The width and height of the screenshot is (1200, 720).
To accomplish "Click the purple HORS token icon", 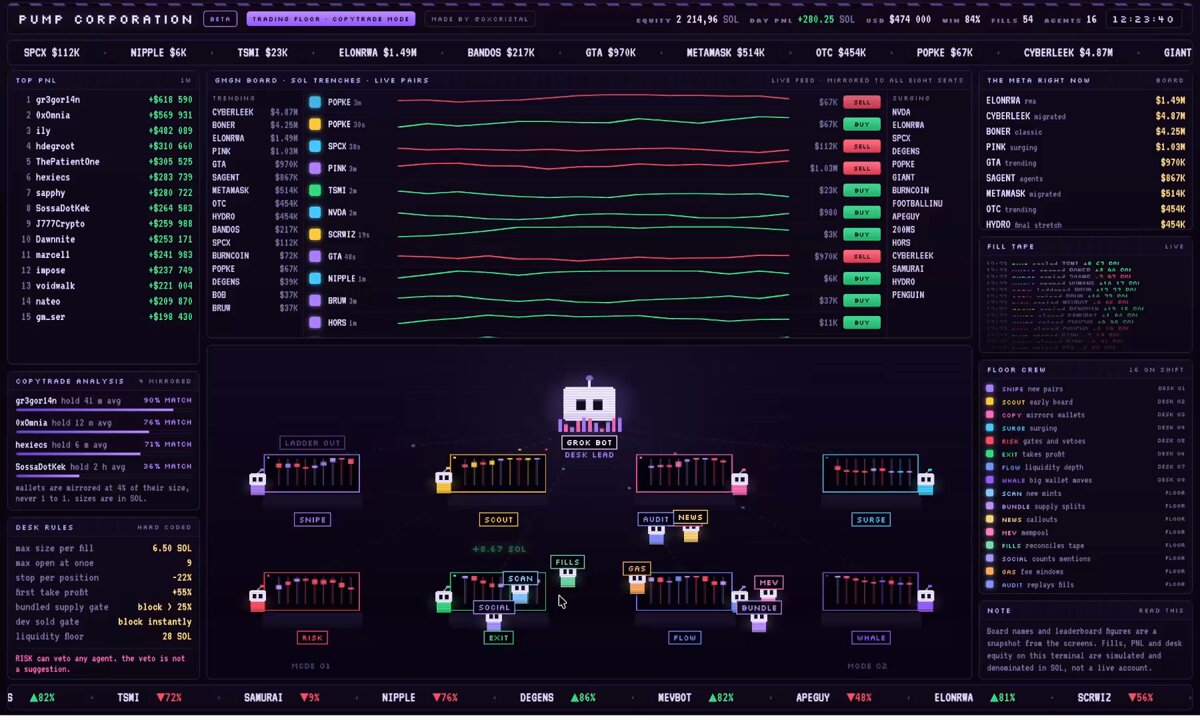I will (x=315, y=322).
